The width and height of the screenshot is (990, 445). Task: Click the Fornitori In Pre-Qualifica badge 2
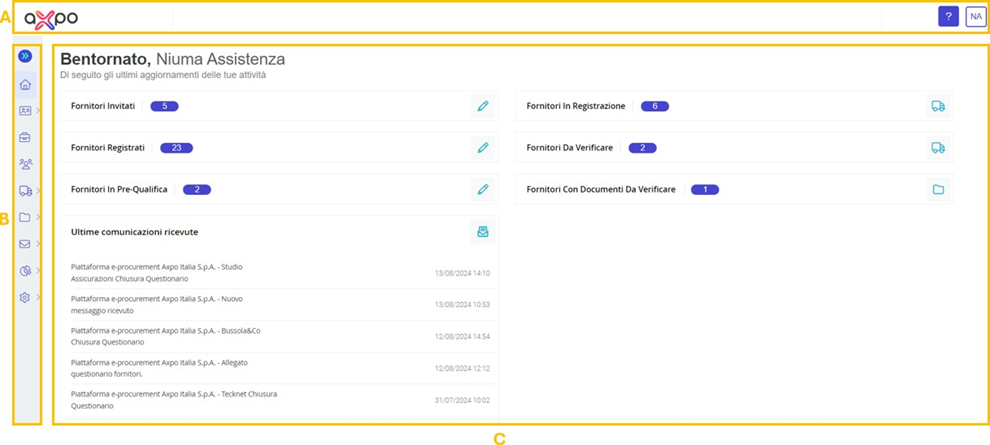pyautogui.click(x=197, y=189)
